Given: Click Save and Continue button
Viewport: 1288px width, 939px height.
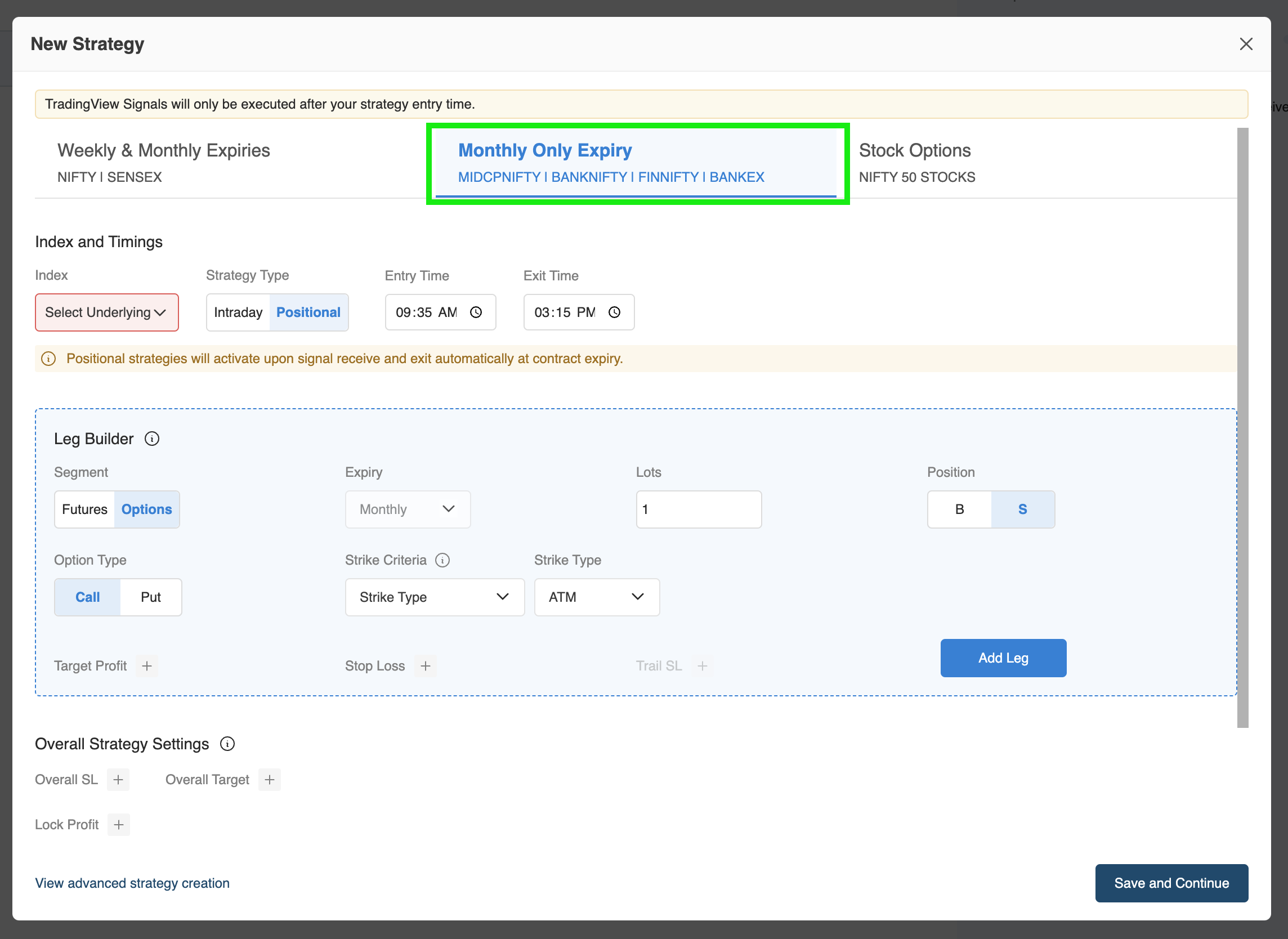Looking at the screenshot, I should [1173, 882].
